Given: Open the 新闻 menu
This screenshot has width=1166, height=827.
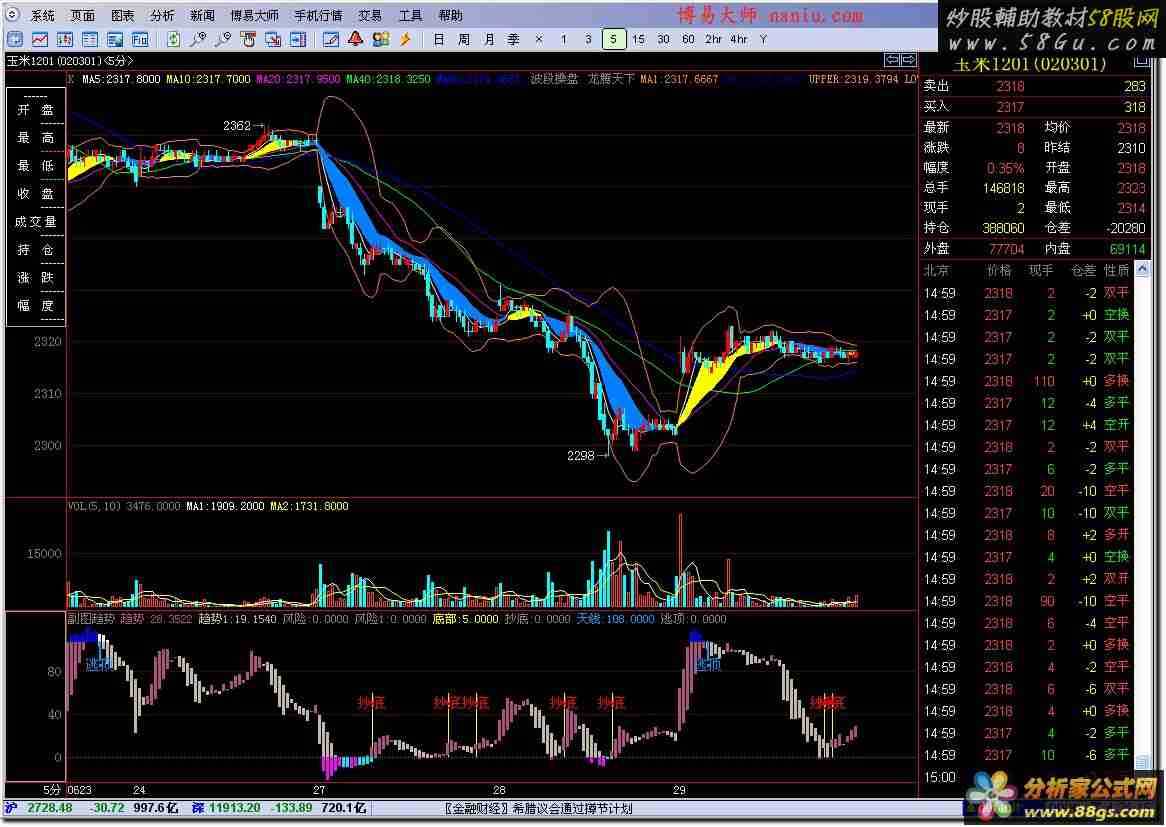Looking at the screenshot, I should pos(202,16).
